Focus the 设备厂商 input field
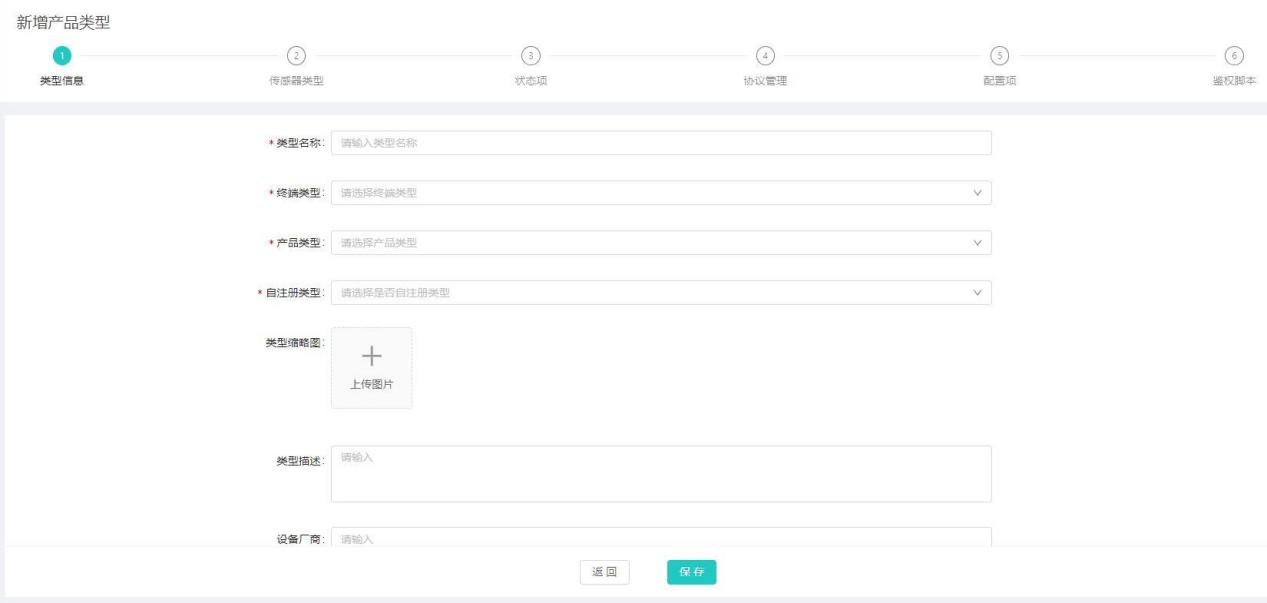The image size is (1267, 603). 660,538
